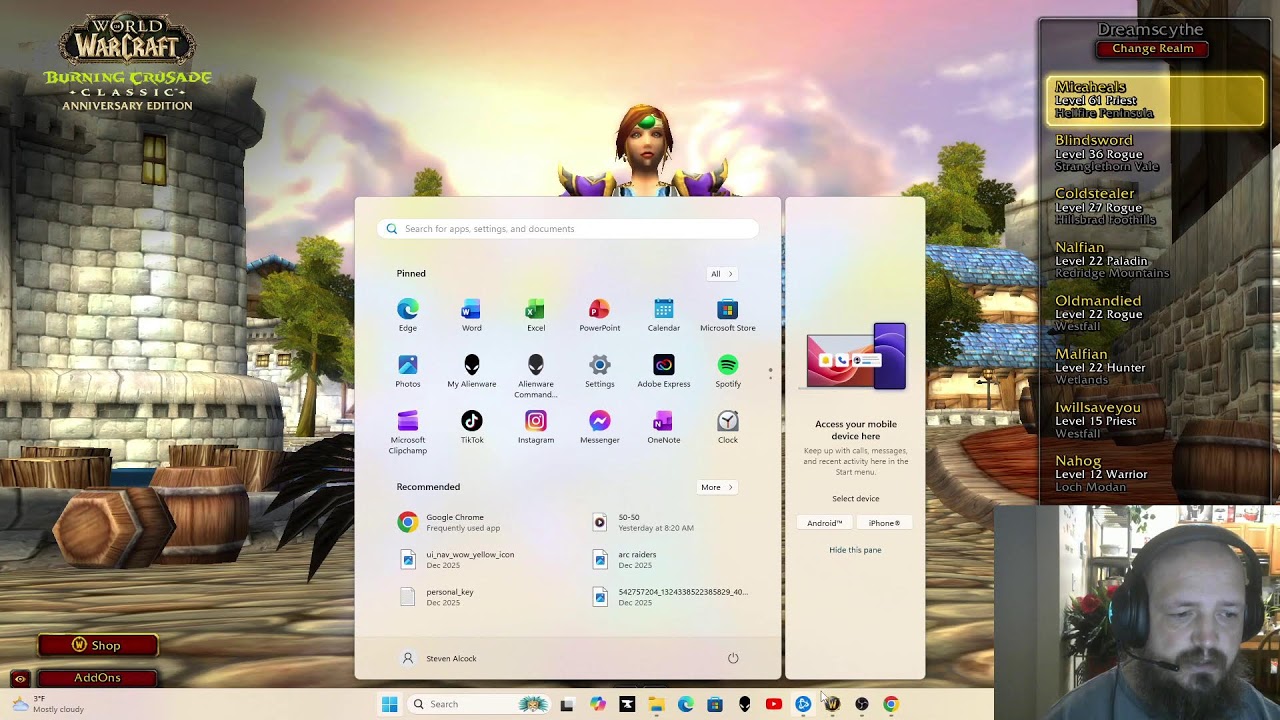Switch to World of Warcraft taskbar icon

pyautogui.click(x=832, y=704)
